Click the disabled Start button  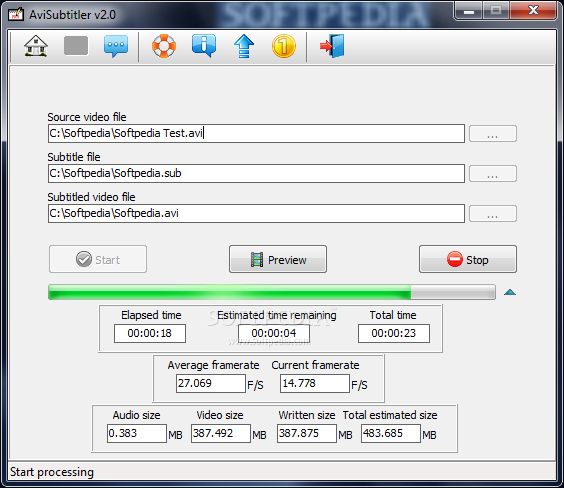point(98,259)
